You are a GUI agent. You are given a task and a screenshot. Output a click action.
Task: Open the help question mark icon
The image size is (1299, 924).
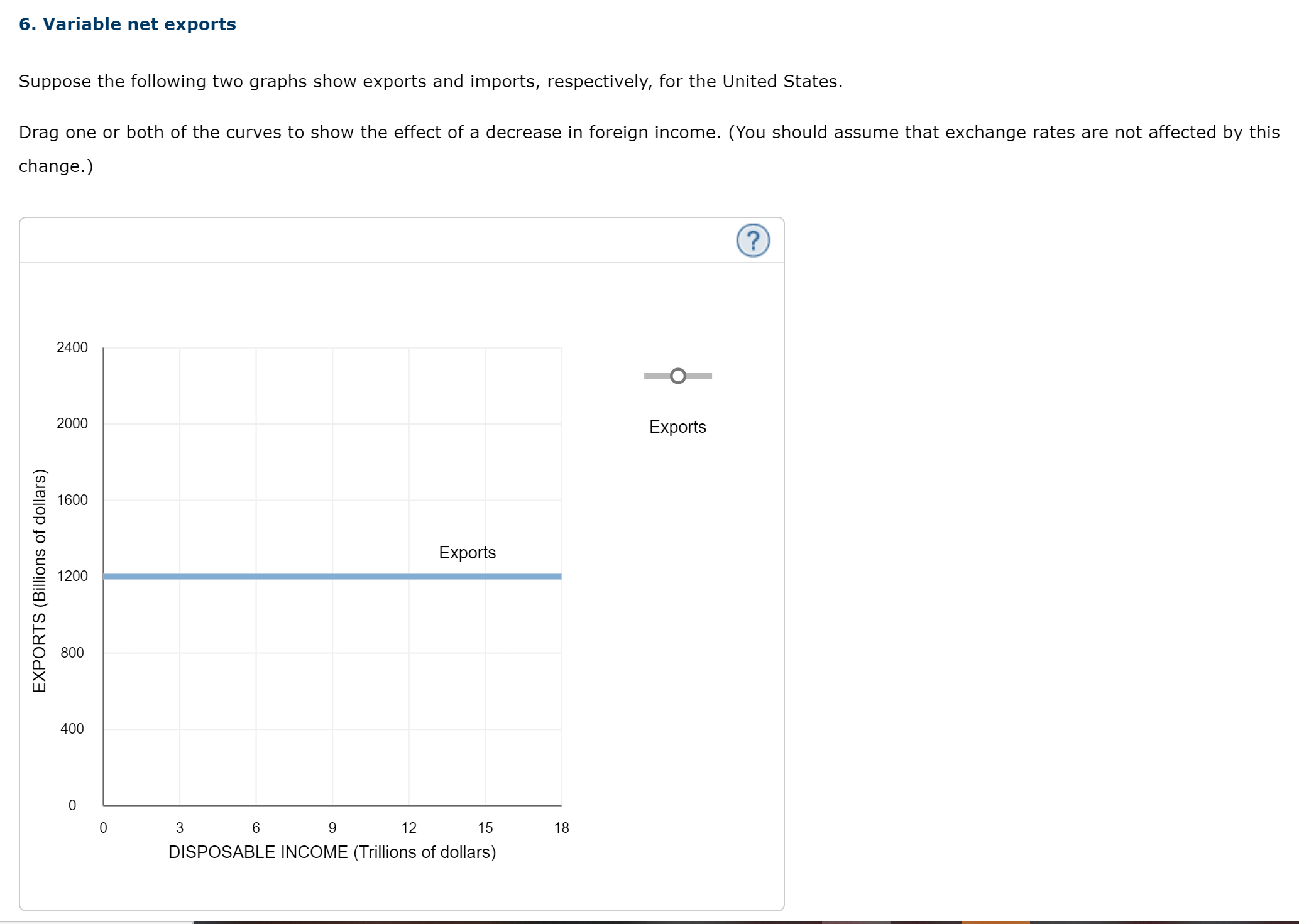click(x=752, y=241)
